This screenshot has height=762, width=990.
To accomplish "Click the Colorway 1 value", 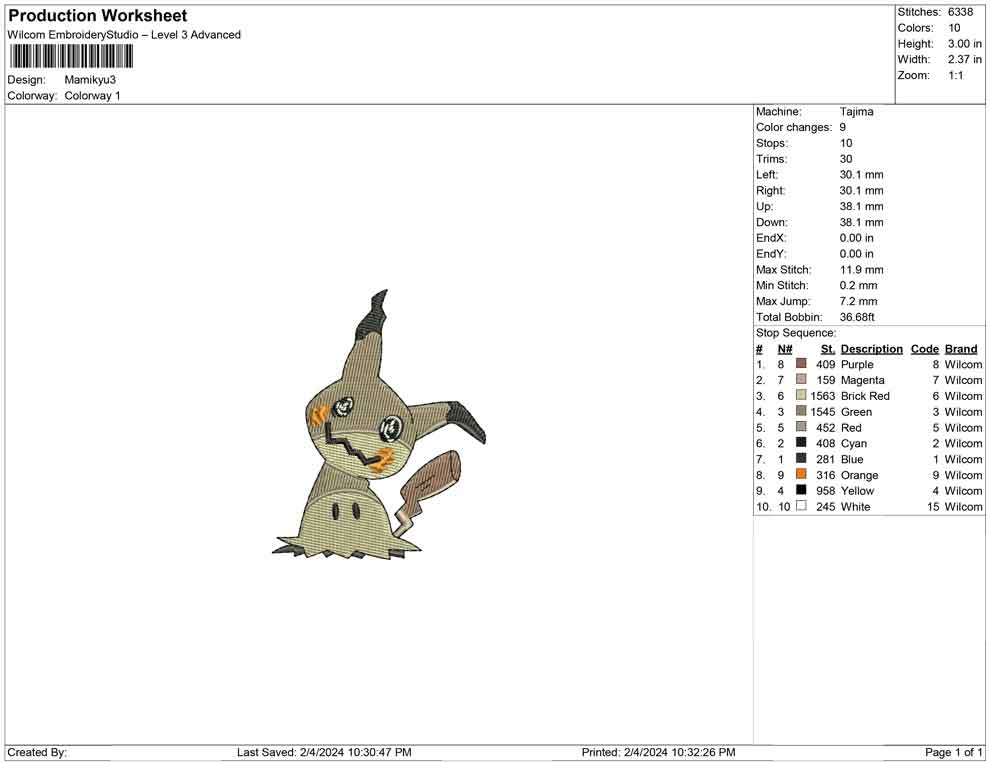I will coord(92,96).
